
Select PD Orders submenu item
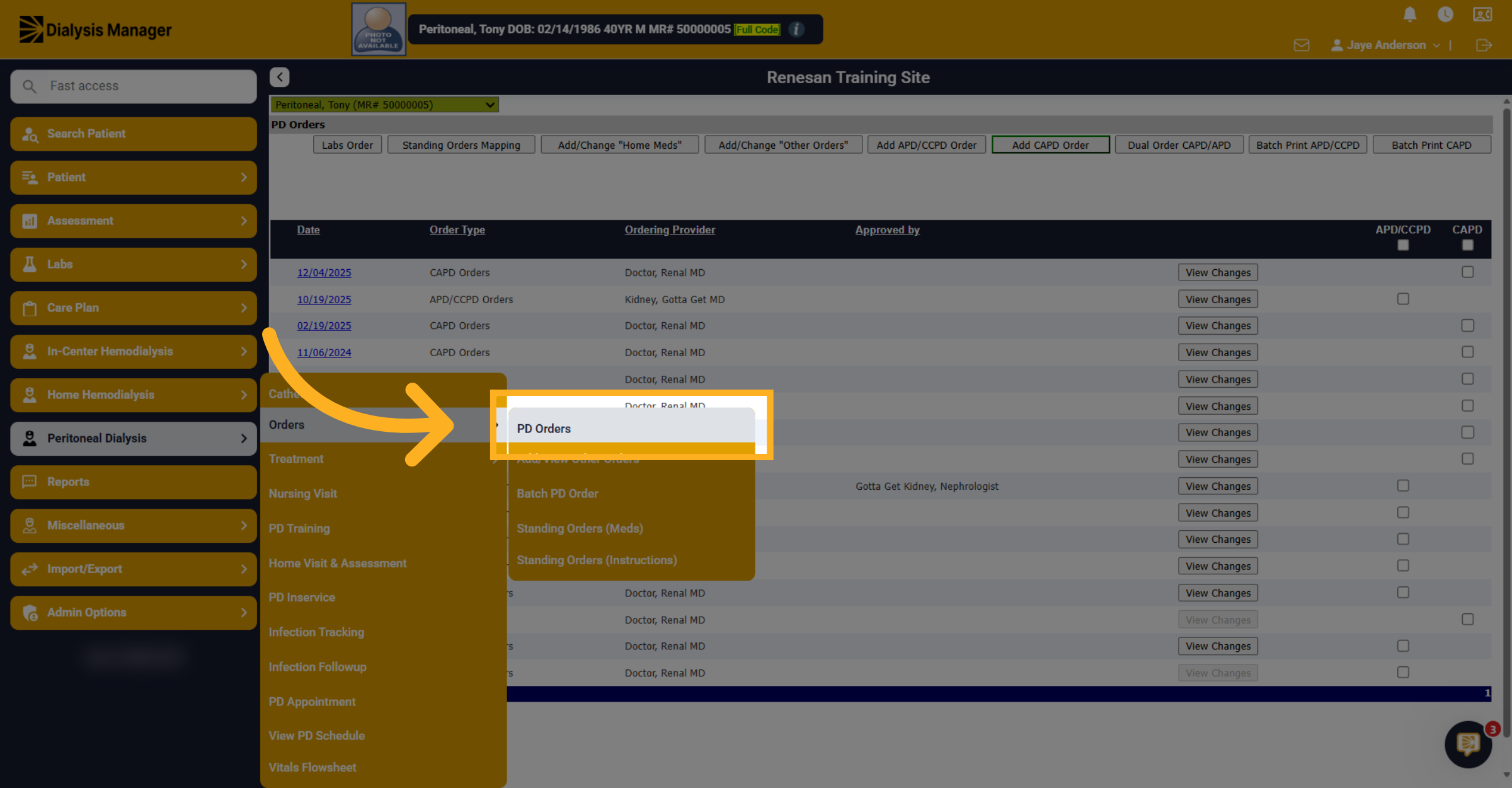tap(631, 429)
